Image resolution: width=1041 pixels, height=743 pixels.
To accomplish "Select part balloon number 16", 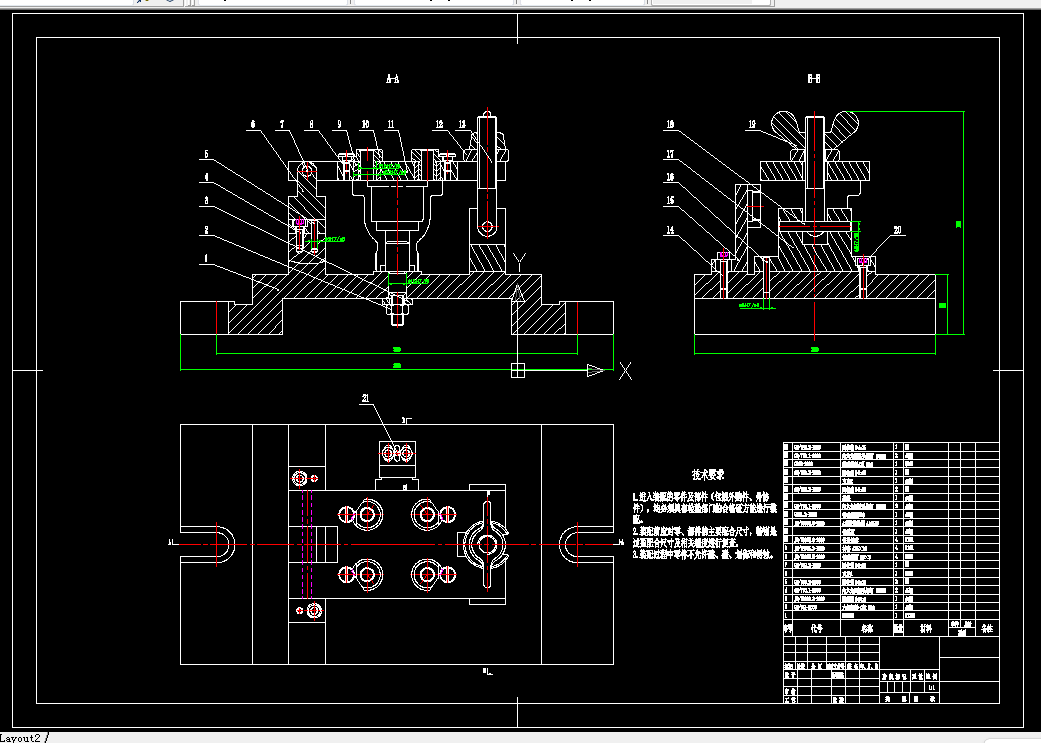I will (x=670, y=177).
